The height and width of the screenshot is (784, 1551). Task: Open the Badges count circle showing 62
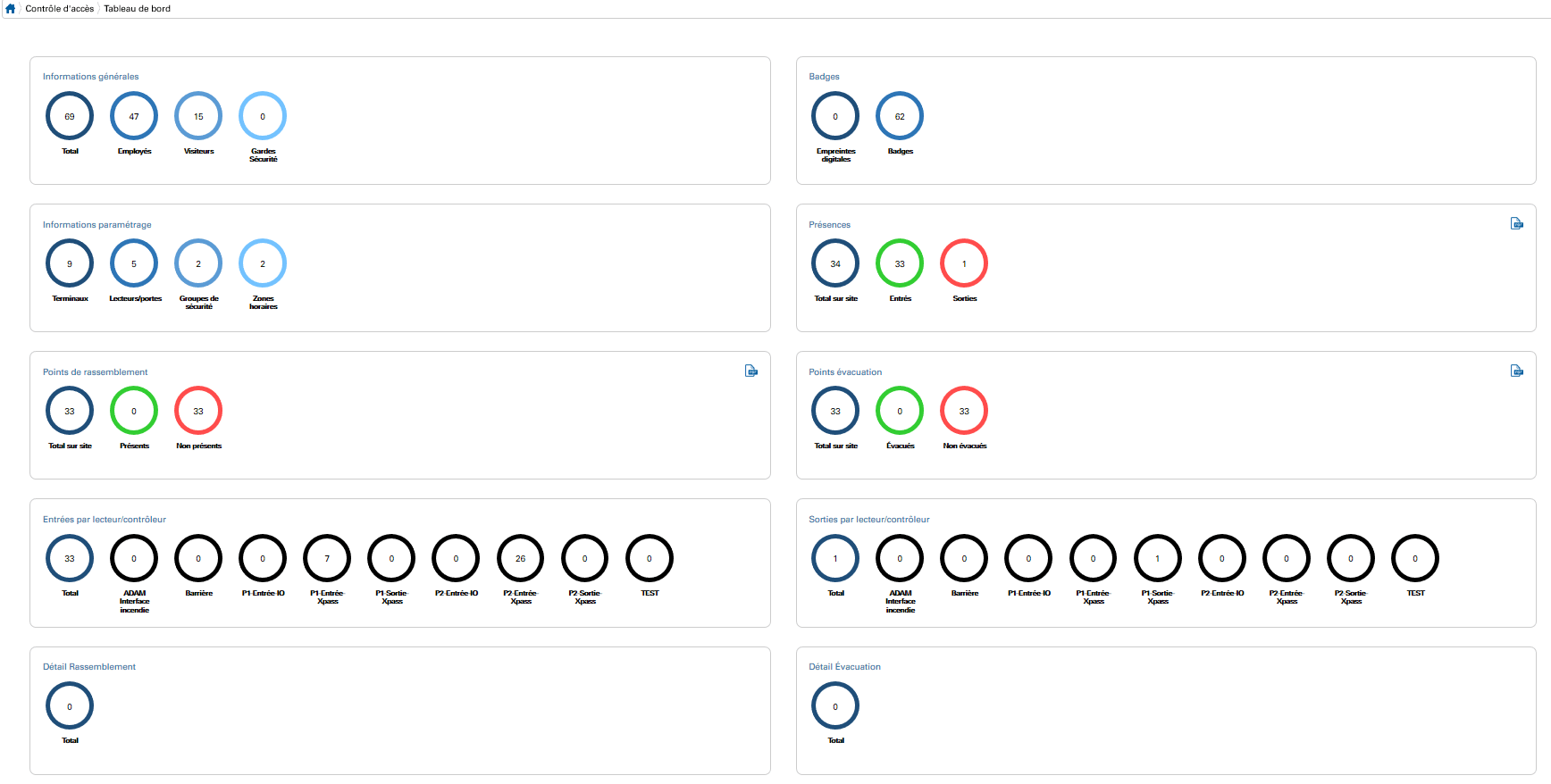pyautogui.click(x=900, y=116)
